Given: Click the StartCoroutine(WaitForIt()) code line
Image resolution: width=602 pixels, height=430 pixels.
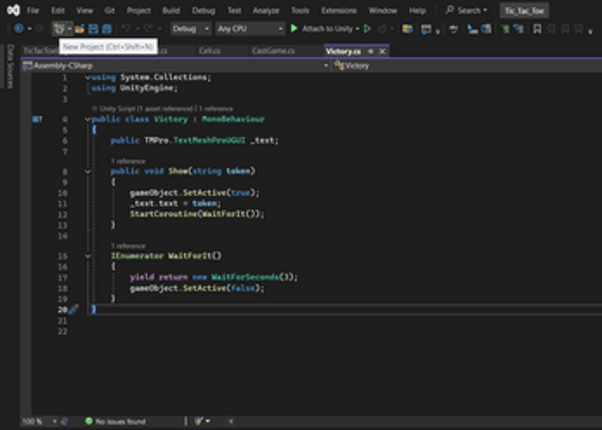Looking at the screenshot, I should (x=197, y=214).
